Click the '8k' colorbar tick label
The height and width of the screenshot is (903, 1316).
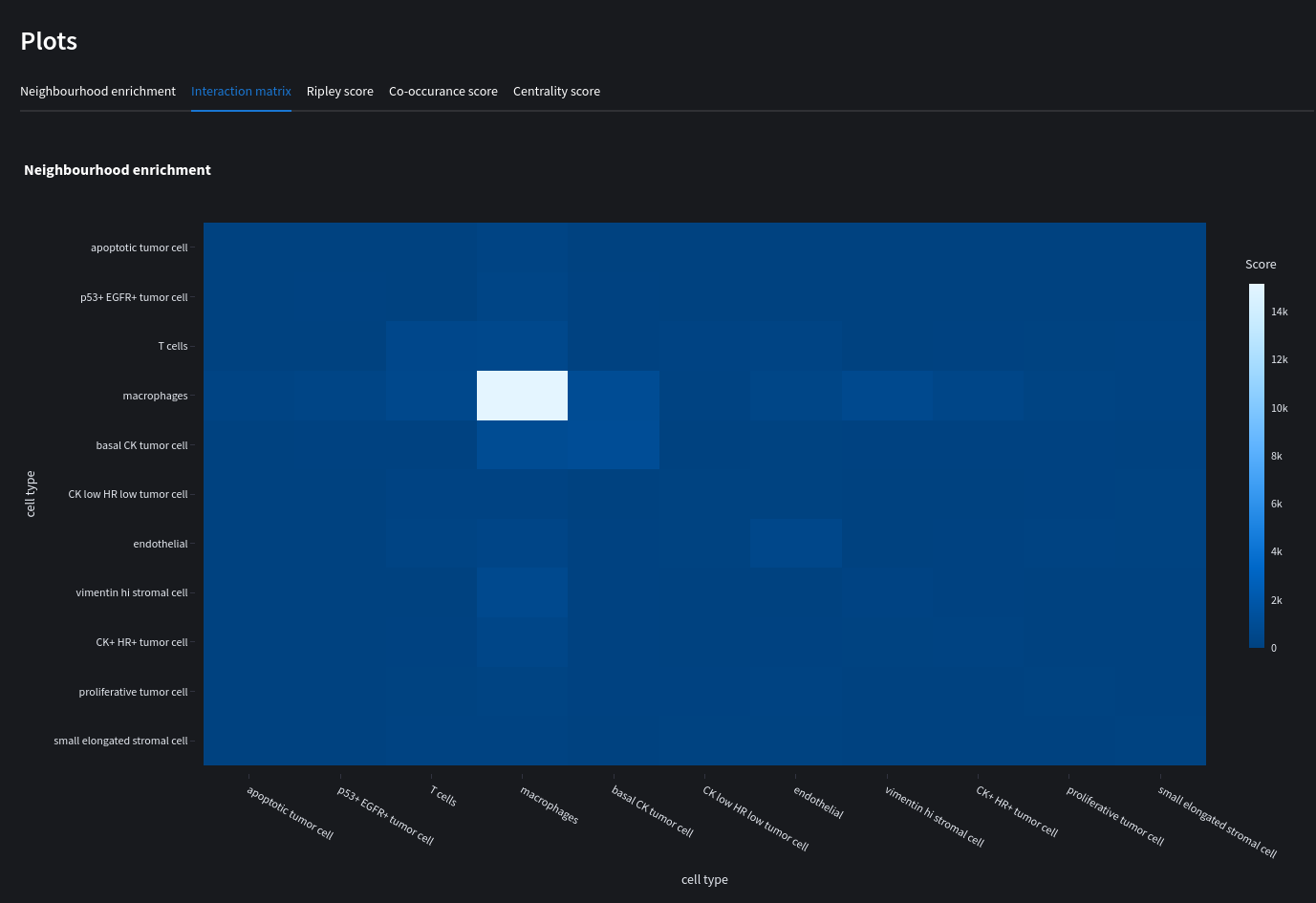[1277, 456]
